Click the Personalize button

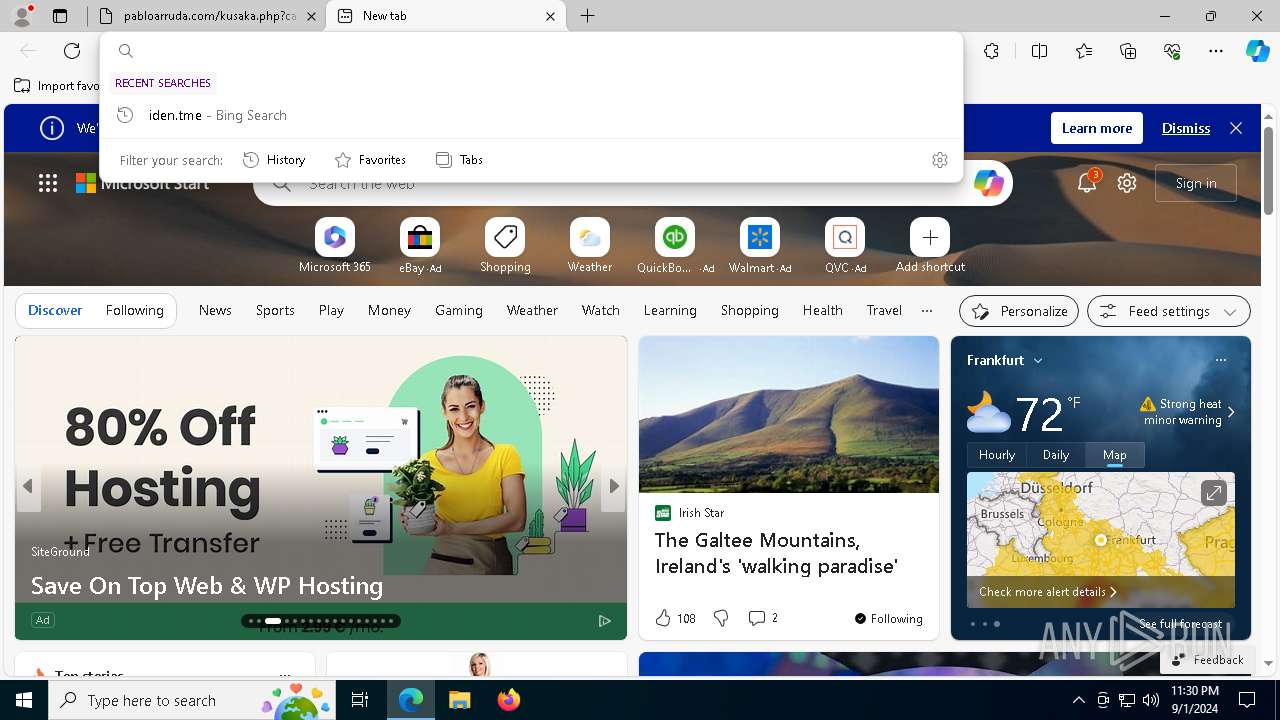(x=1019, y=311)
